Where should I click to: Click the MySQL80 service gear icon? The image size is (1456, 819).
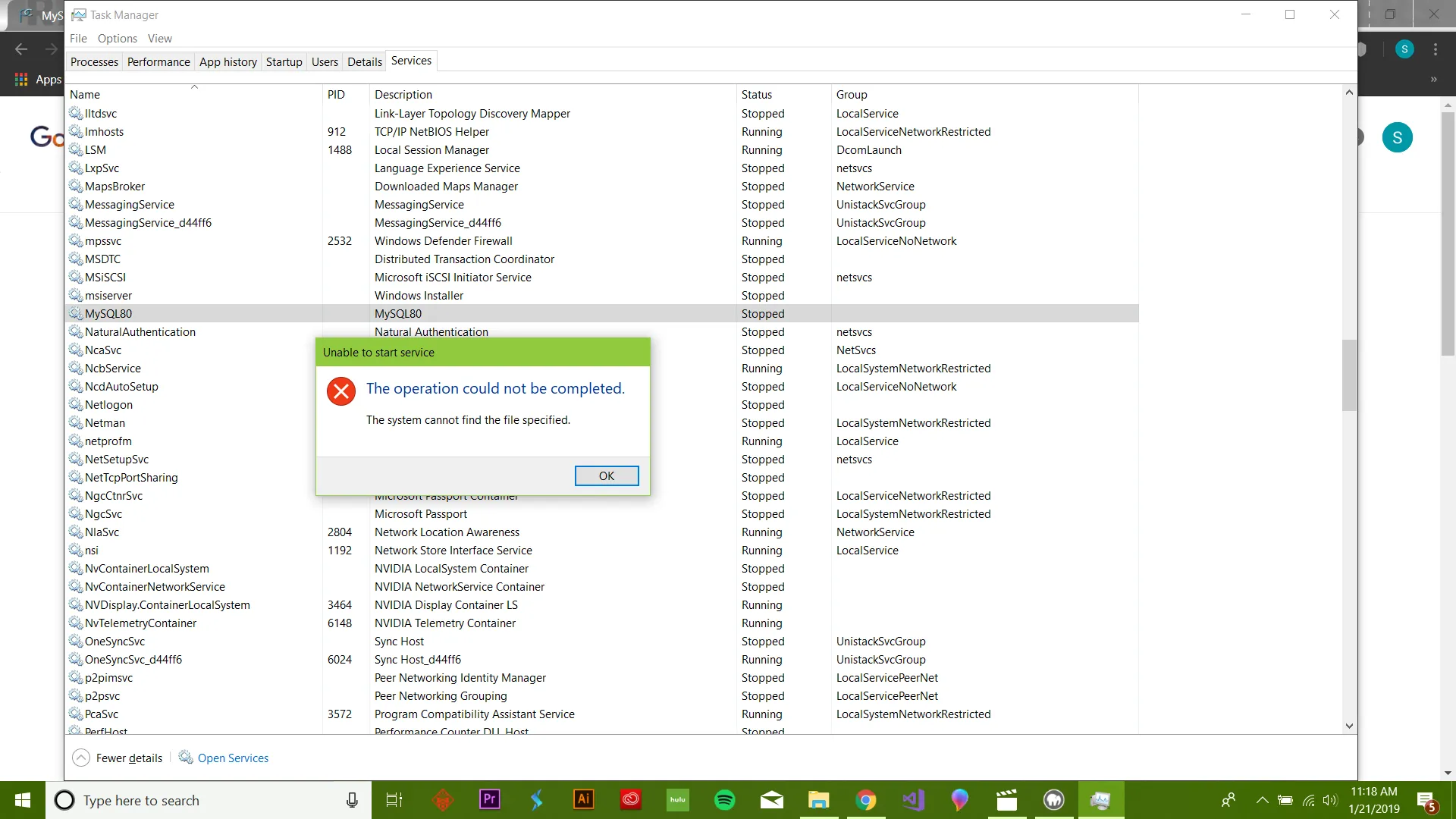76,313
